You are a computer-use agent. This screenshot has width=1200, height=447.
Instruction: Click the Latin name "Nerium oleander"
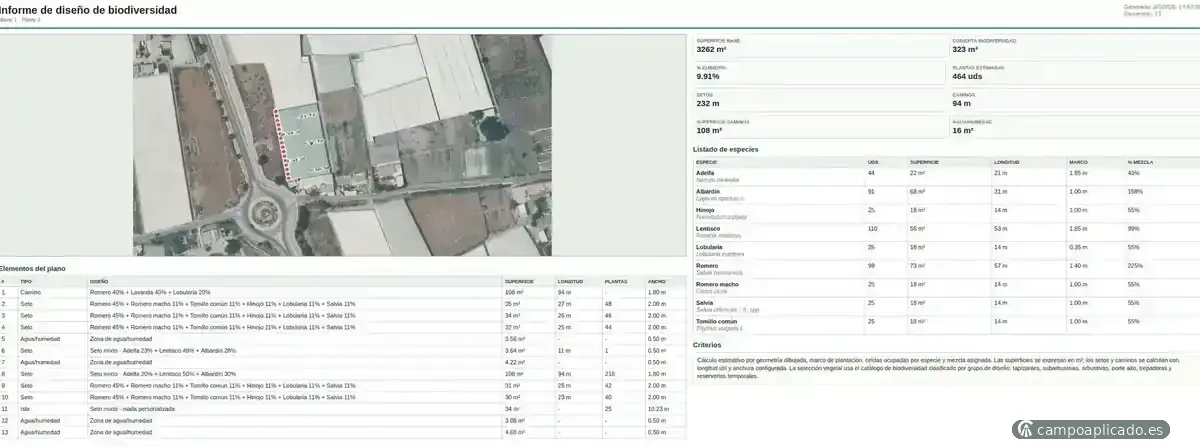click(717, 179)
